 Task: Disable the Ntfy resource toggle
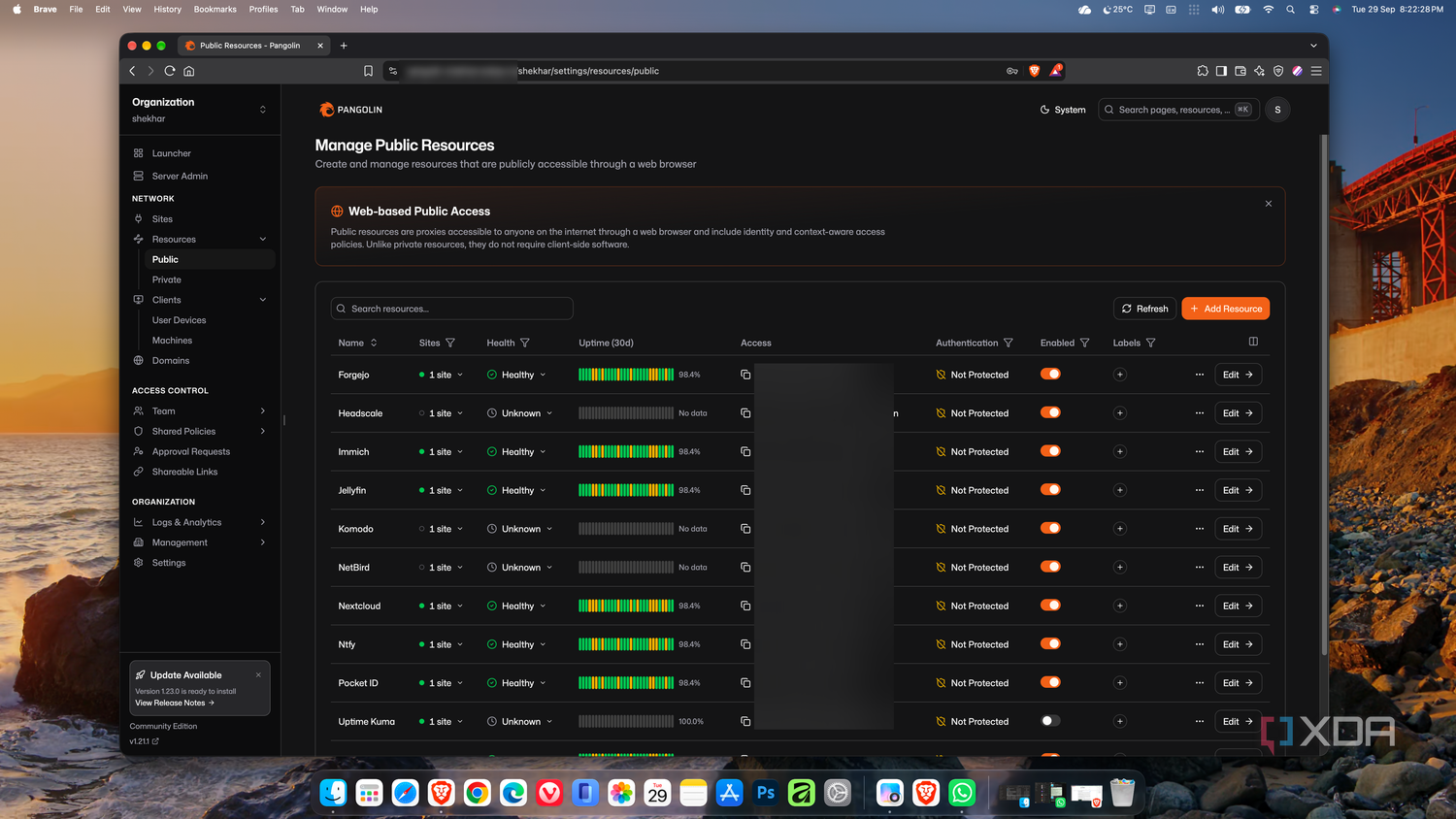point(1050,643)
